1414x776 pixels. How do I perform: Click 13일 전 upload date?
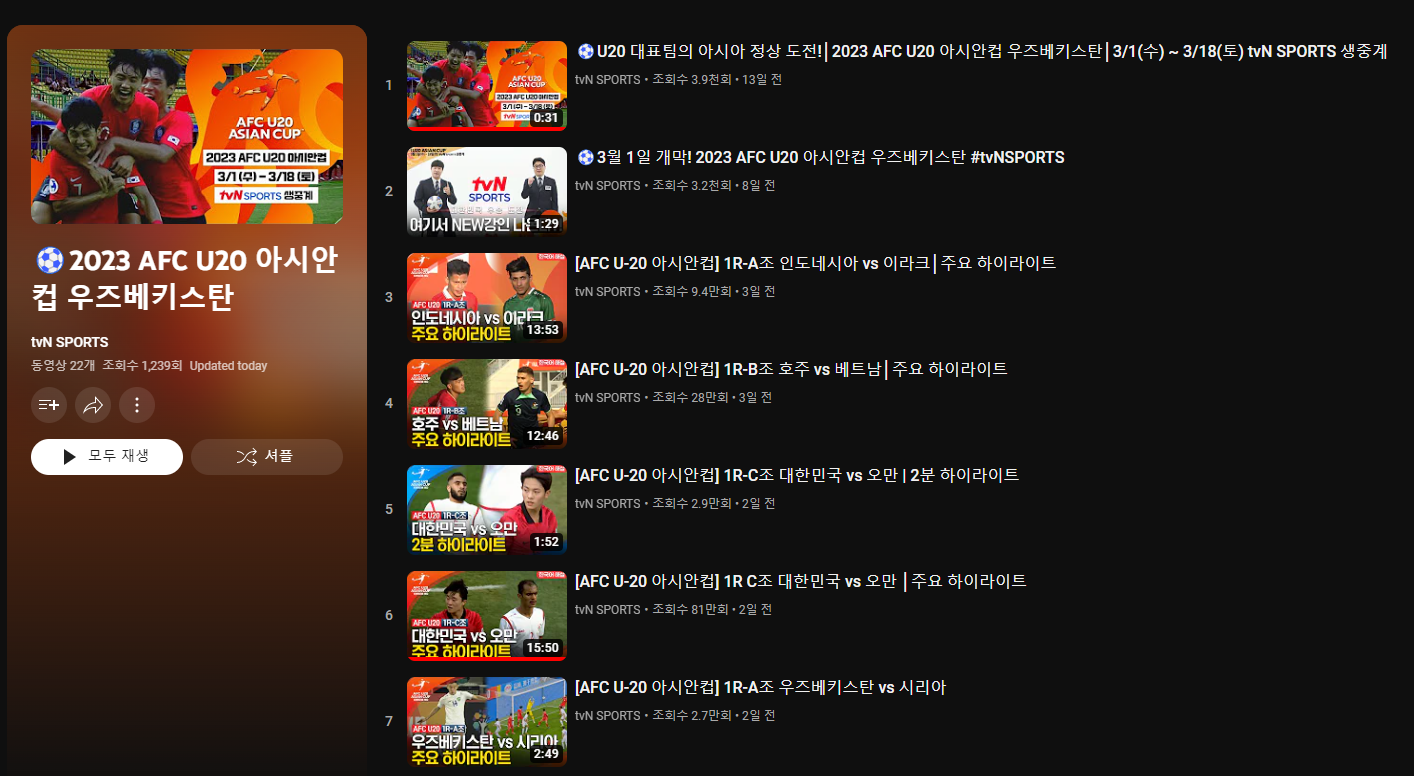762,79
